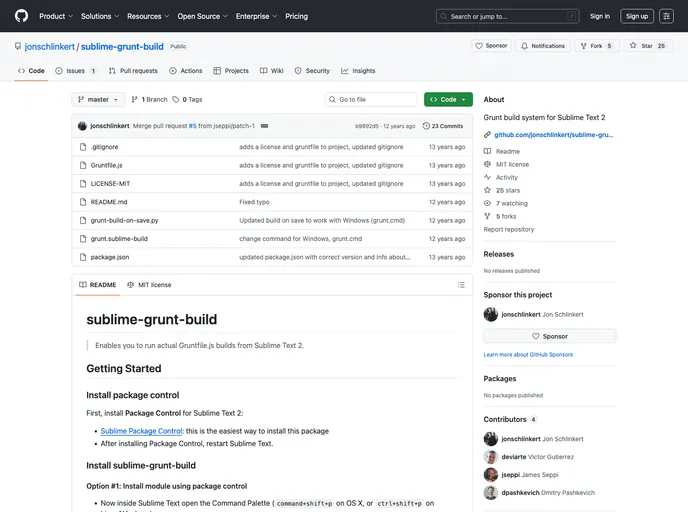The width and height of the screenshot is (688, 512).
Task: Click the link icon beside the repository URL
Action: pyautogui.click(x=487, y=135)
